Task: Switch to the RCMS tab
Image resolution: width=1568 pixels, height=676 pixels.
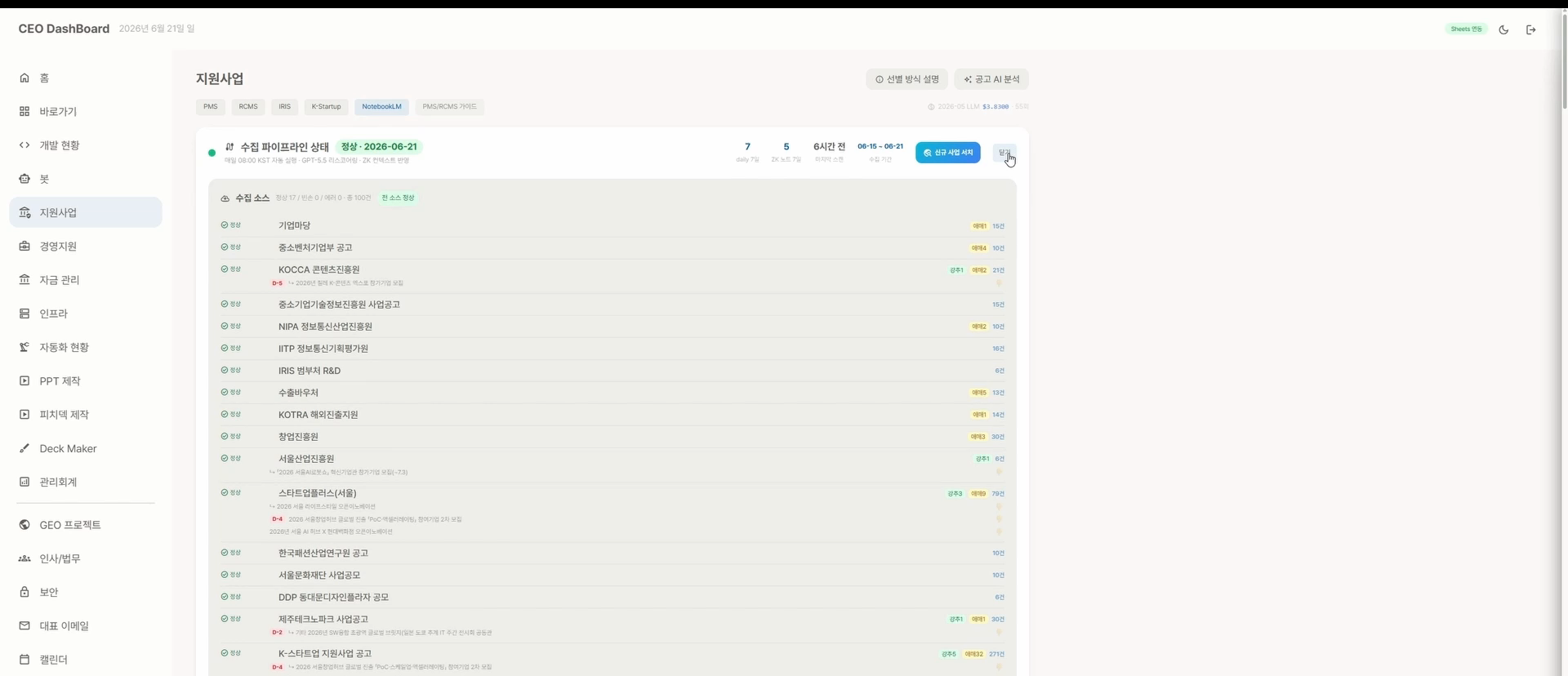Action: [x=248, y=107]
